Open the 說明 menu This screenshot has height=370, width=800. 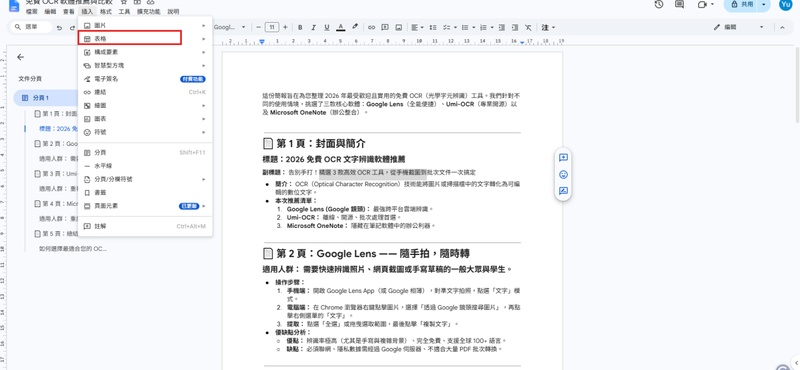(x=173, y=11)
